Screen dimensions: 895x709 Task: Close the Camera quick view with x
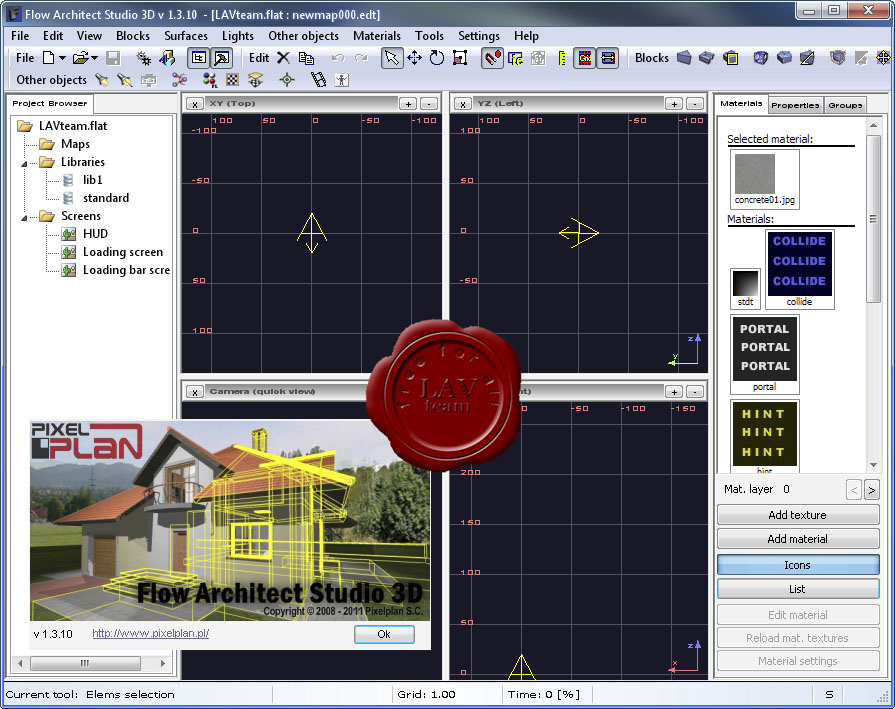click(195, 392)
